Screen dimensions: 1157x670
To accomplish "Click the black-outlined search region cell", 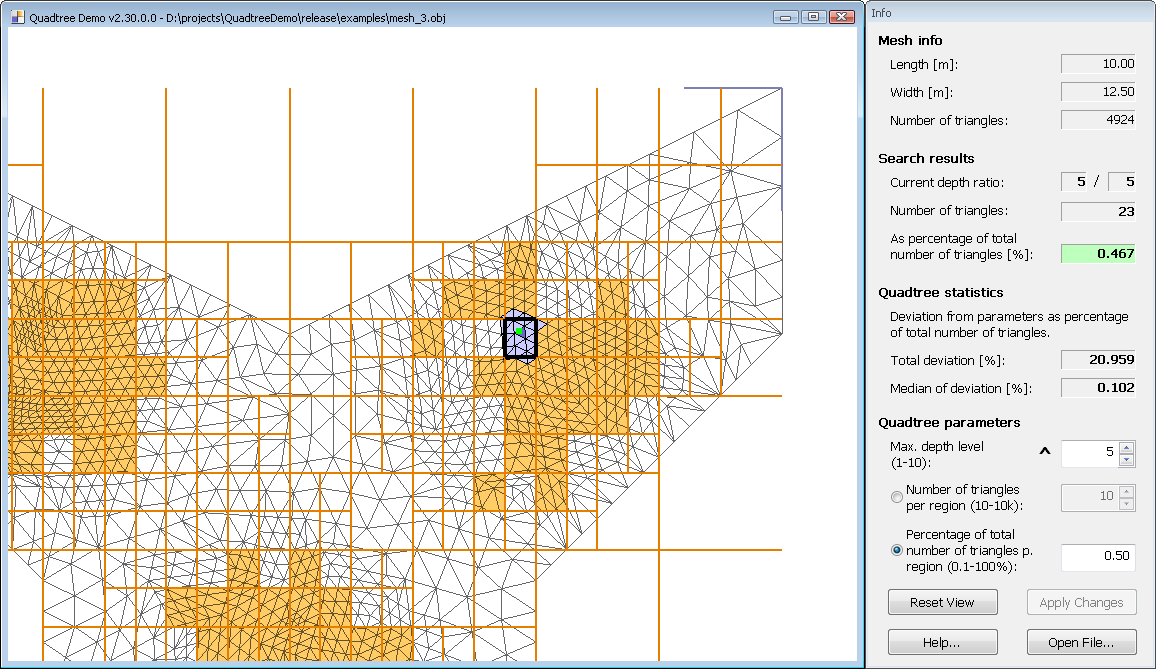I will pyautogui.click(x=519, y=338).
